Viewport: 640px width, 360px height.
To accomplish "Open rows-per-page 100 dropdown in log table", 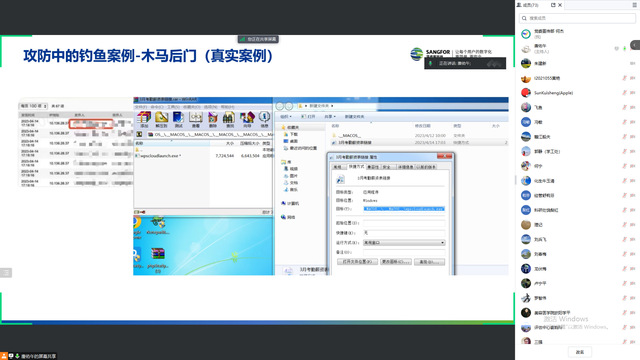I will 34,106.
